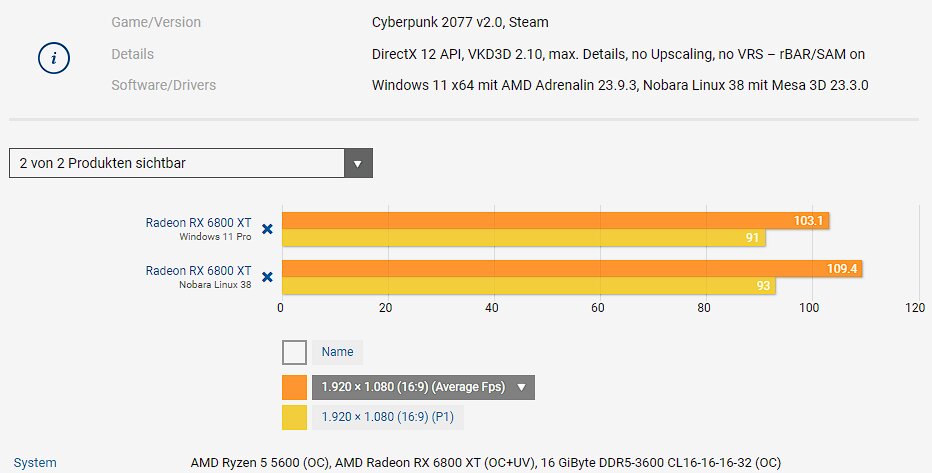Click the 93 yellow bar for Nobara Linux
932x473 pixels.
[x=528, y=286]
